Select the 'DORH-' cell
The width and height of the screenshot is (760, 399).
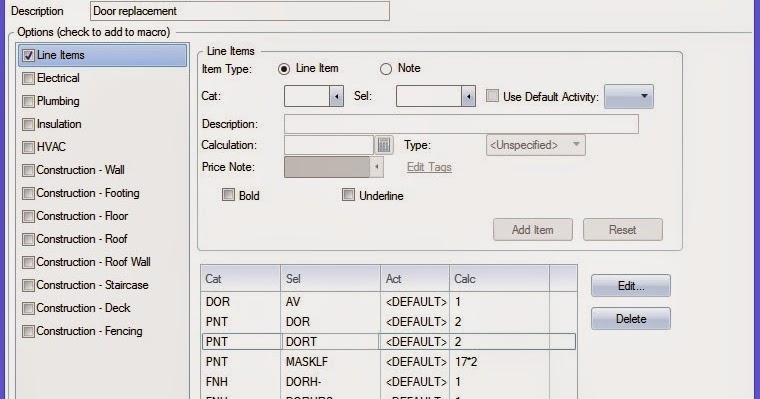coord(331,382)
